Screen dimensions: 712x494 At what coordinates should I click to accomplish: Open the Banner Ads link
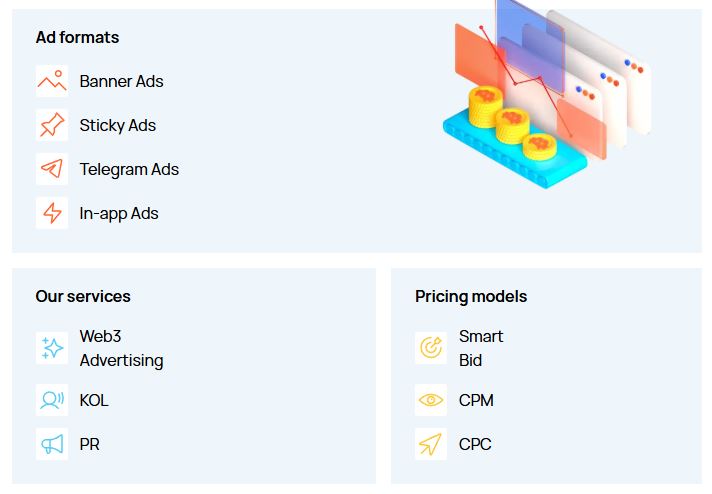121,81
